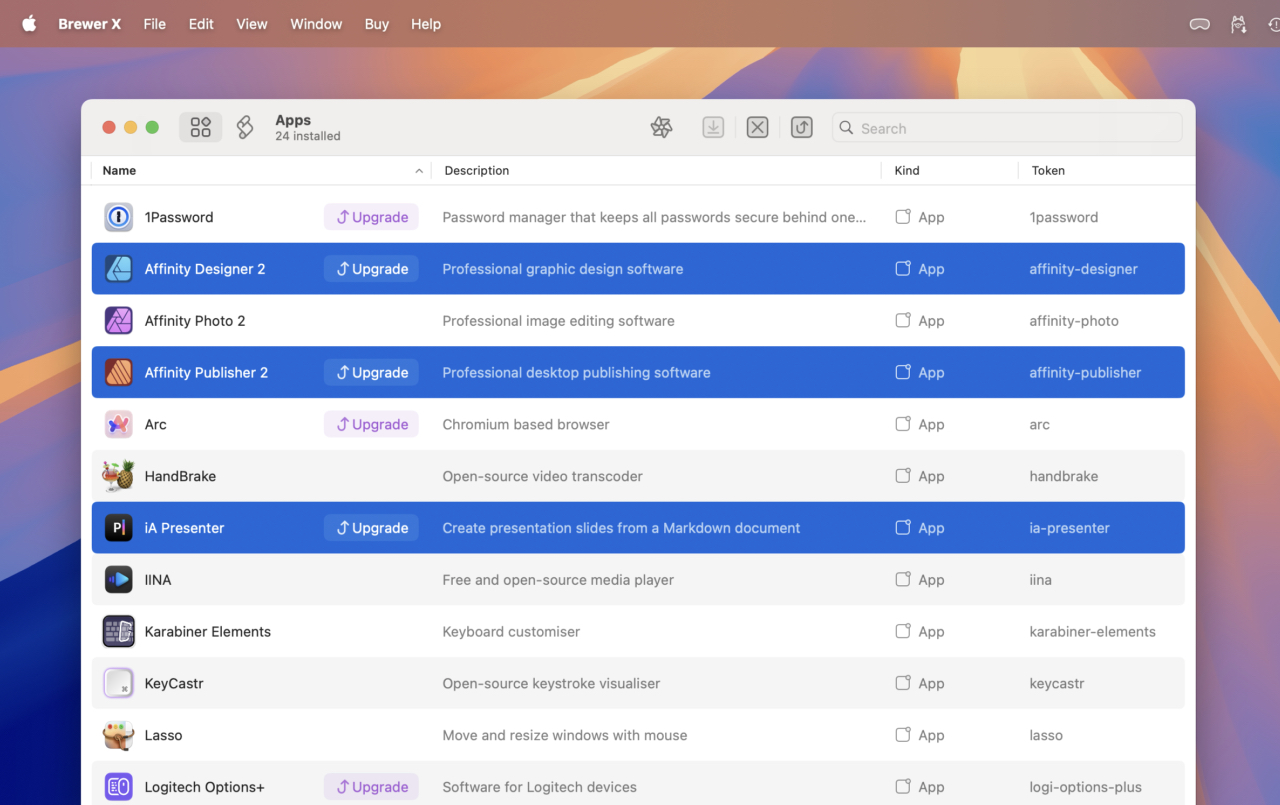The image size is (1280, 805).
Task: Click the iA Presenter app icon
Action: pos(119,528)
